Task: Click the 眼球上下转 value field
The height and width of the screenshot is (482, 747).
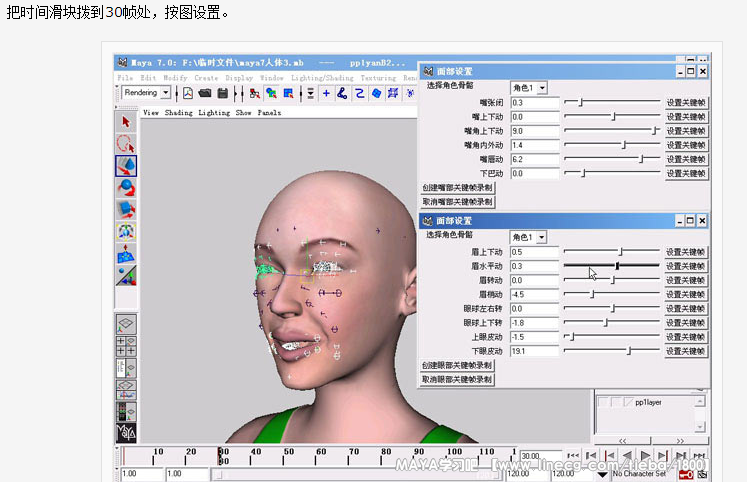Action: tap(534, 323)
